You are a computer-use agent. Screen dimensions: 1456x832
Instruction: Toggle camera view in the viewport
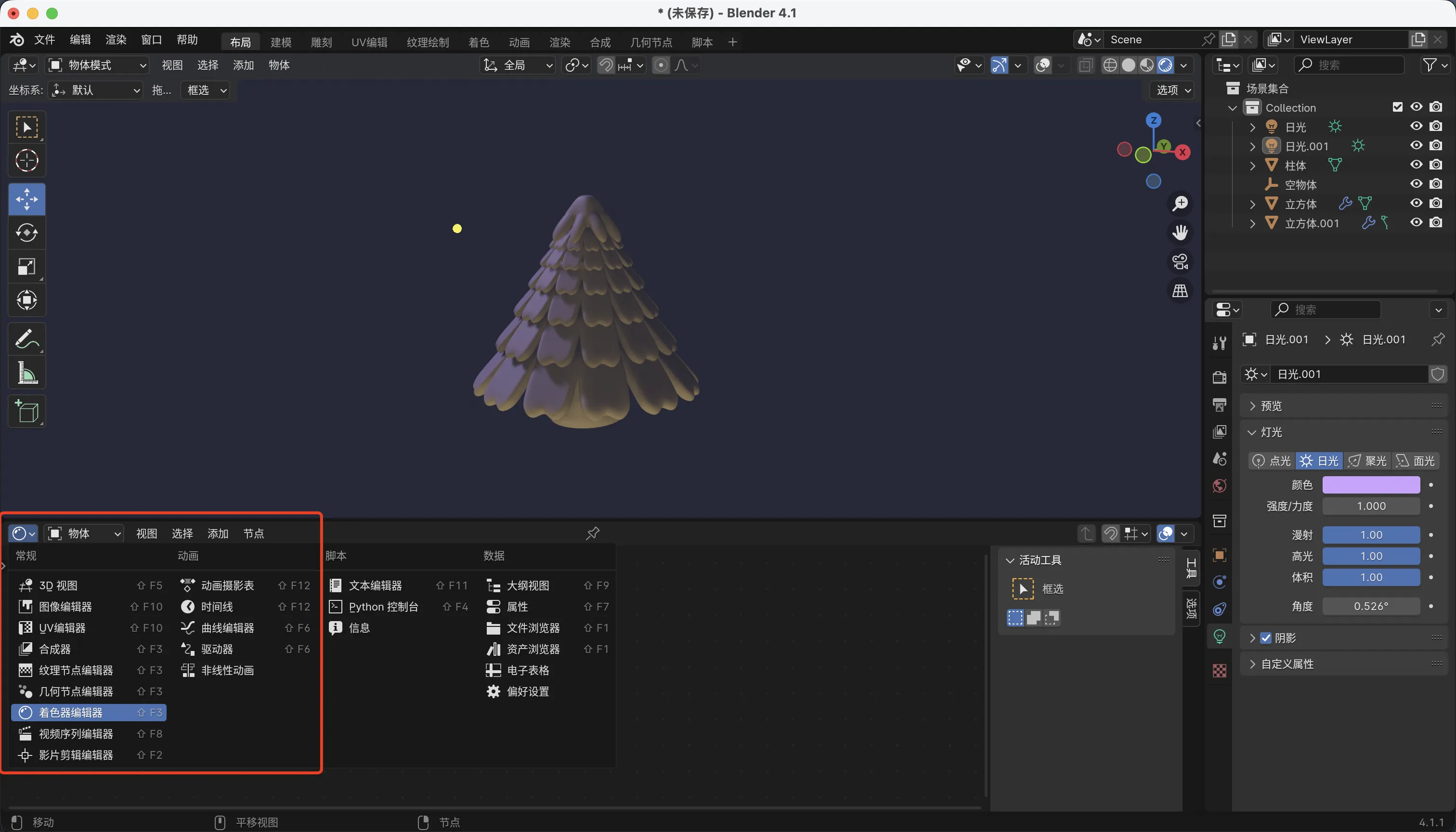(x=1180, y=262)
